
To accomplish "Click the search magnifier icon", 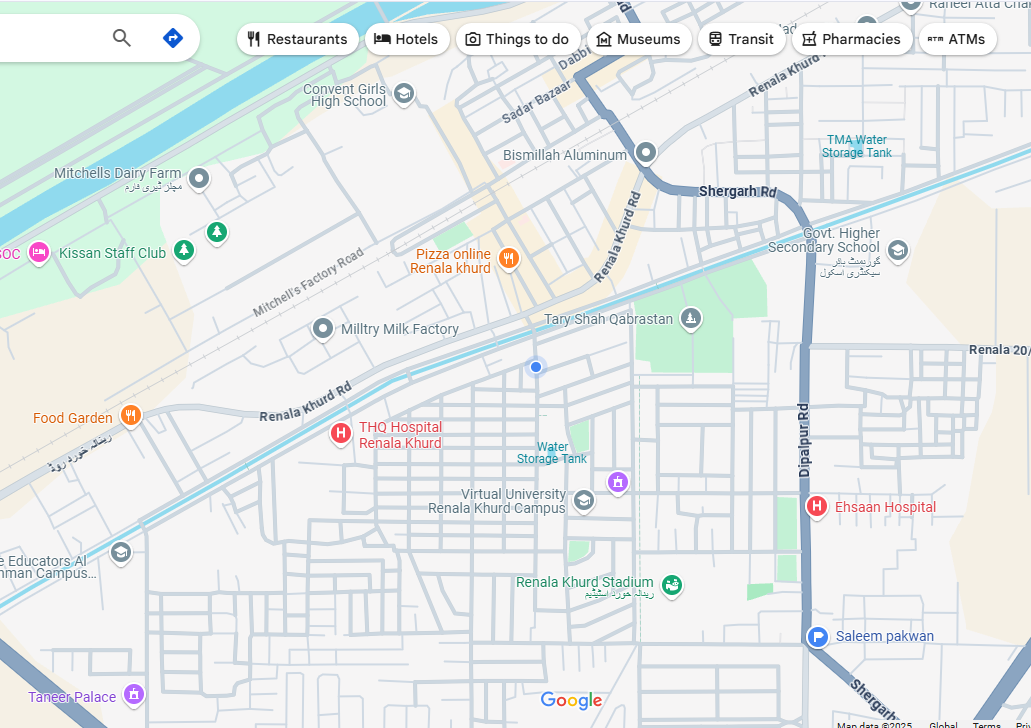I will 122,38.
